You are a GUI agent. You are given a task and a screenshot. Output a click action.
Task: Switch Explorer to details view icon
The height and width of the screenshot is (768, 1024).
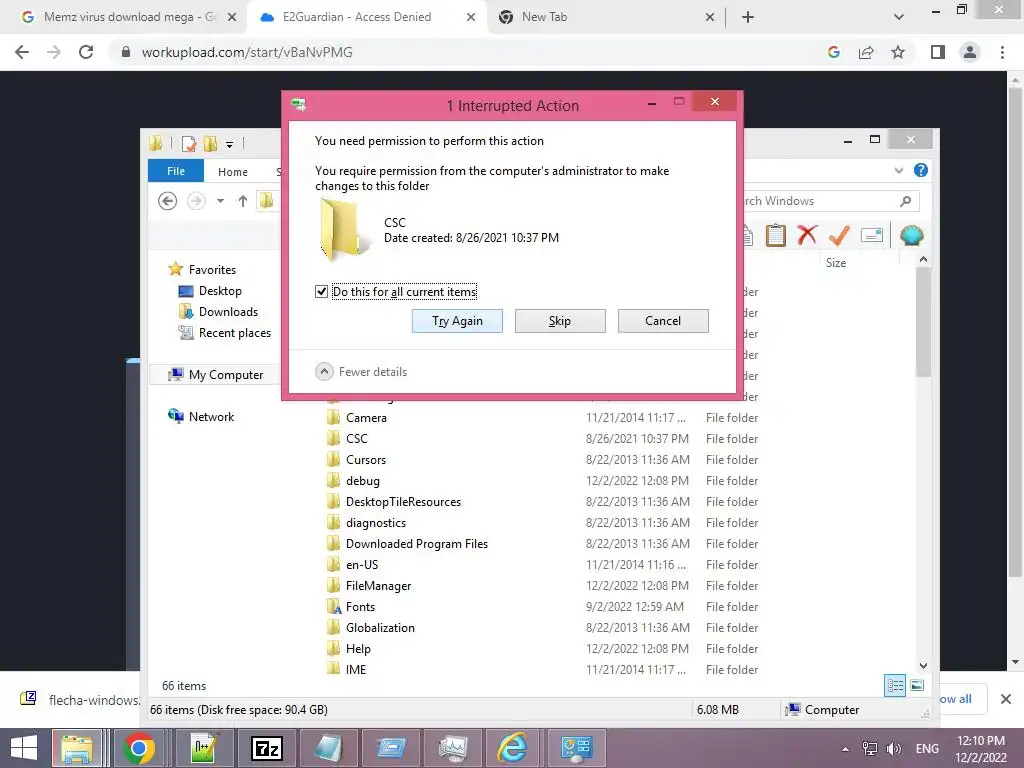coord(895,686)
